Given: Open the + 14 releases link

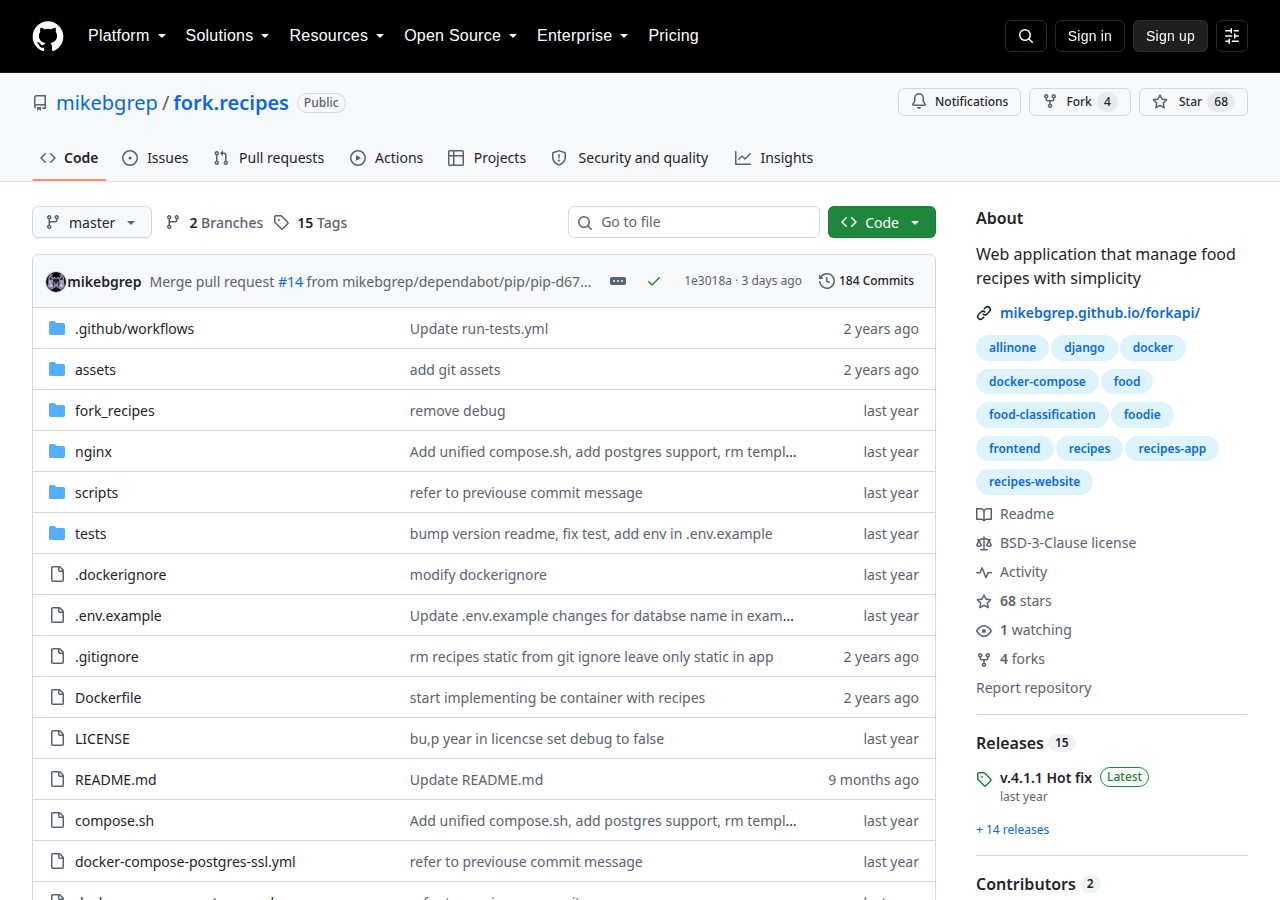Looking at the screenshot, I should click(1012, 830).
